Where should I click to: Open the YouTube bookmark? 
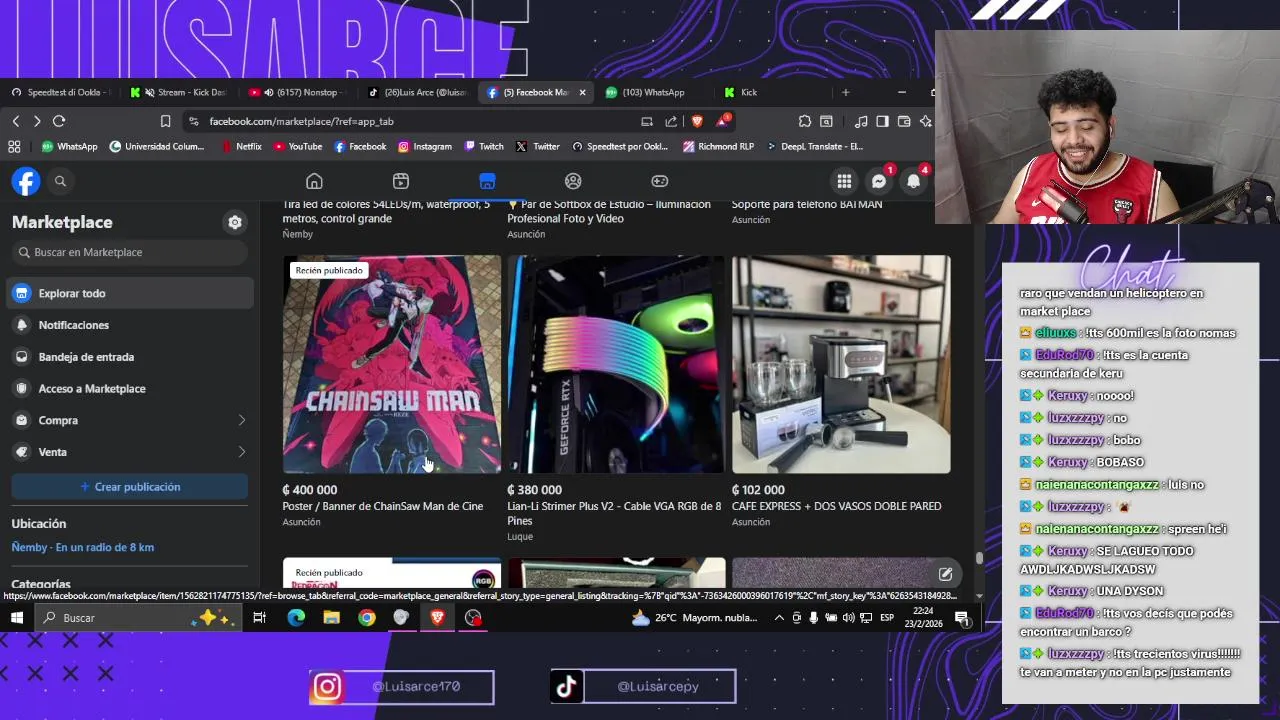coord(297,146)
